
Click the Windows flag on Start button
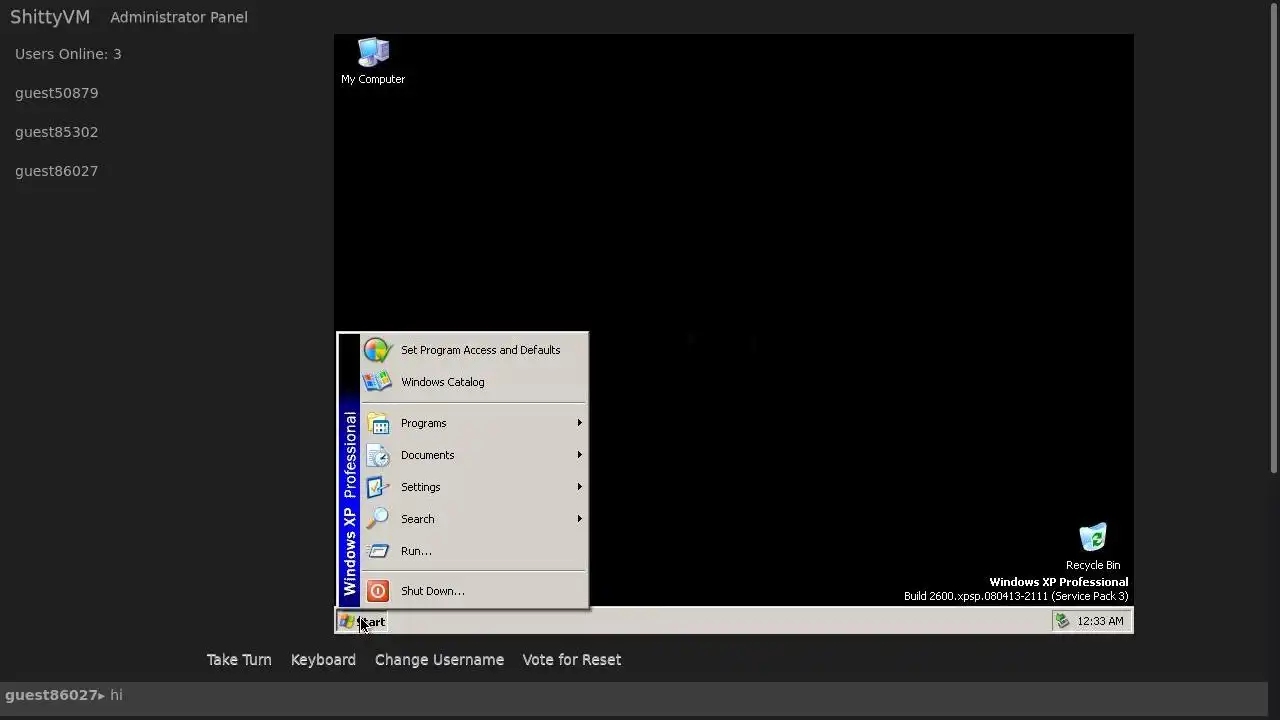point(346,621)
